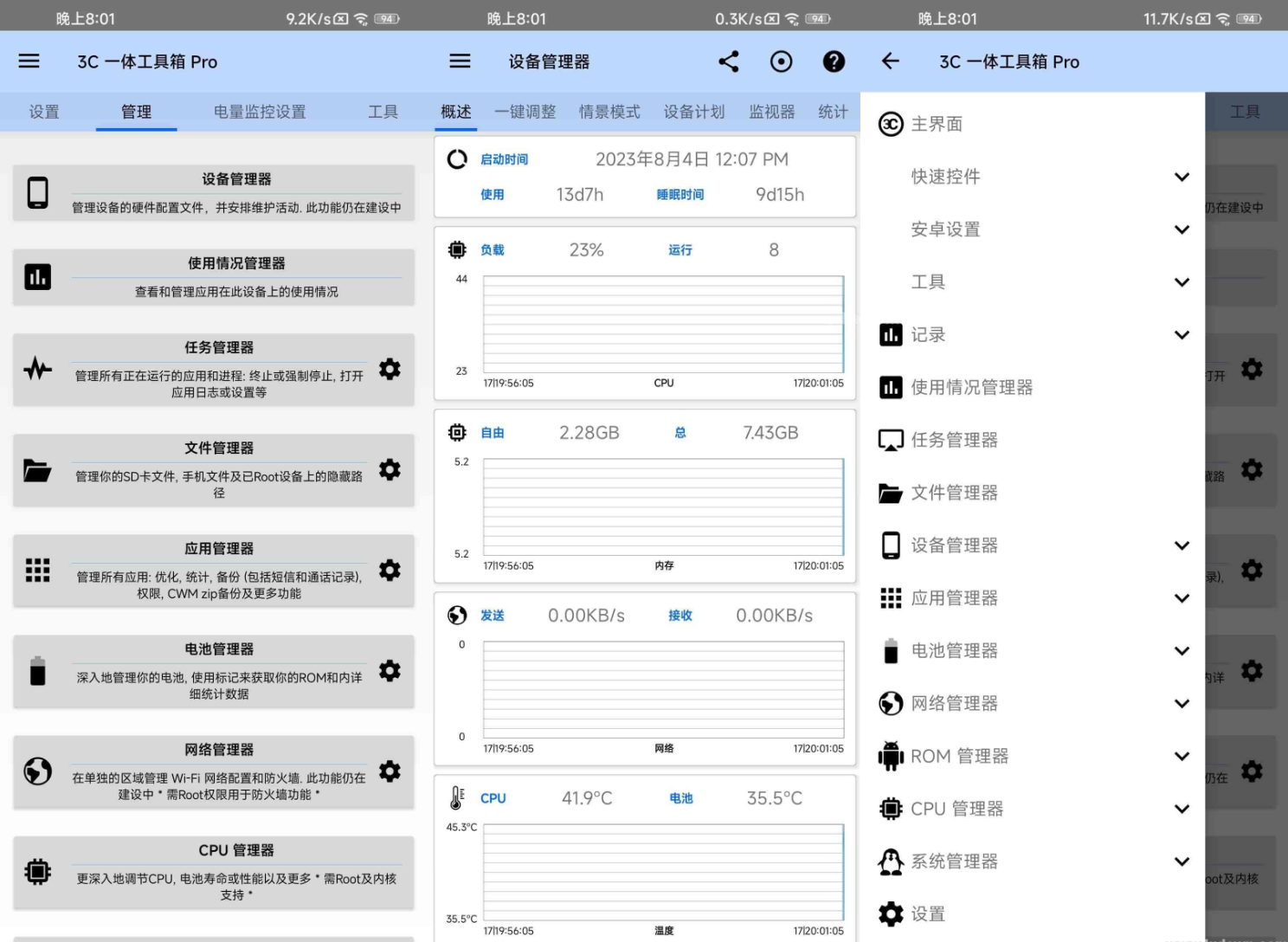Tap the Android robot icon for ROM 管理器

(891, 756)
